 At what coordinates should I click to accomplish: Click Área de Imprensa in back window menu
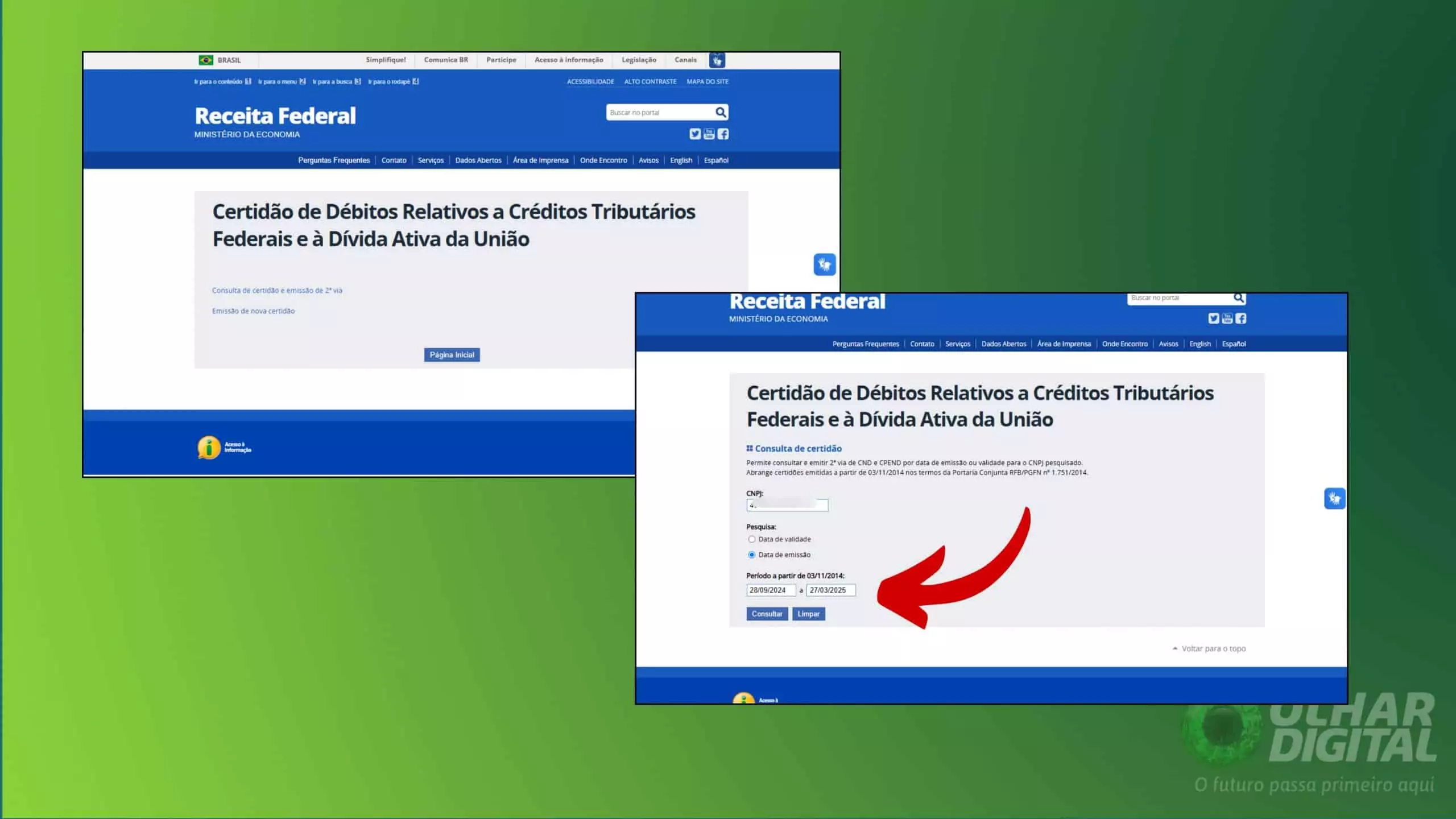pyautogui.click(x=540, y=160)
